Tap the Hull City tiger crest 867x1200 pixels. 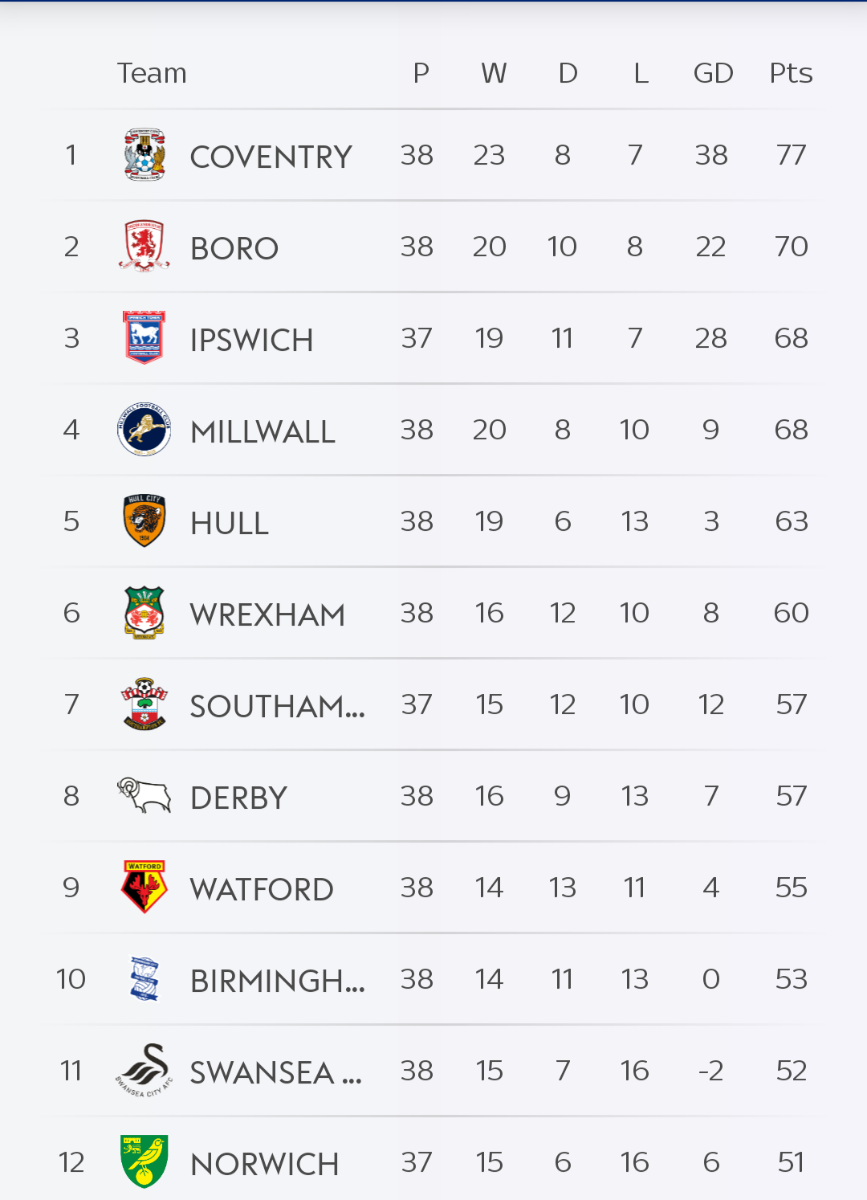click(144, 521)
